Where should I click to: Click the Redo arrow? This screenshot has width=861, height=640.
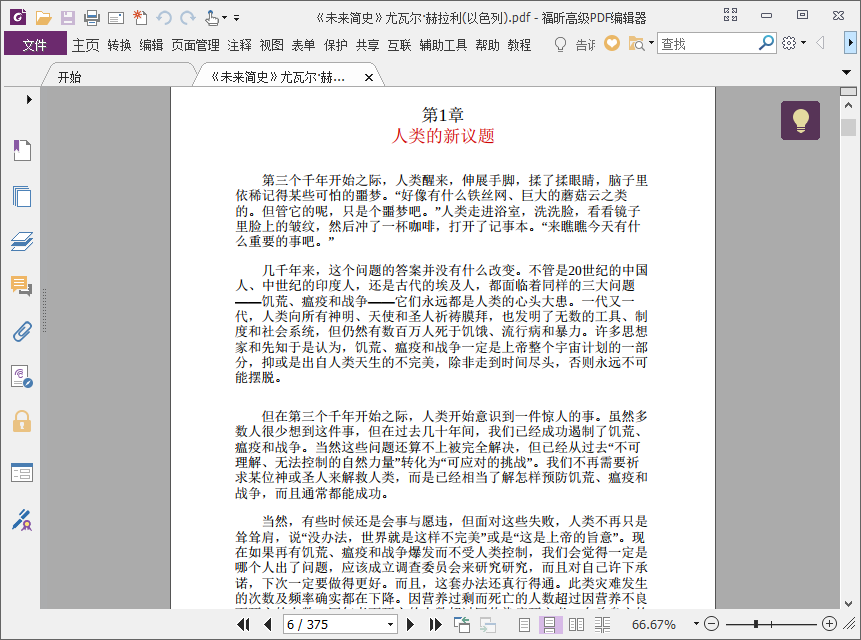[x=188, y=18]
